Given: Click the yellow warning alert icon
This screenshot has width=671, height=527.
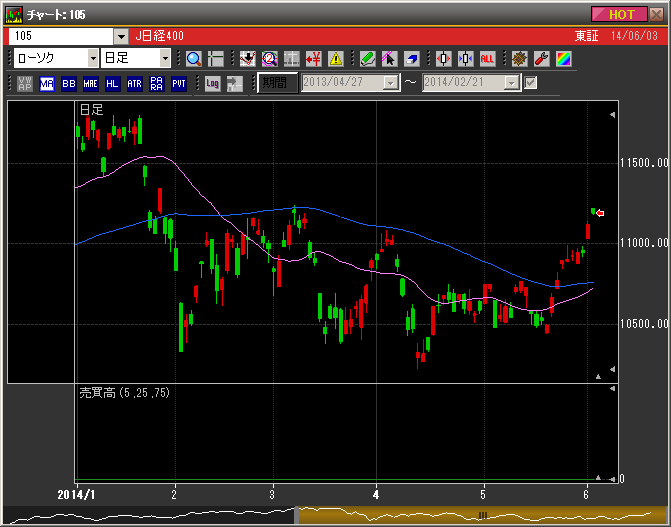Looking at the screenshot, I should pyautogui.click(x=335, y=59).
